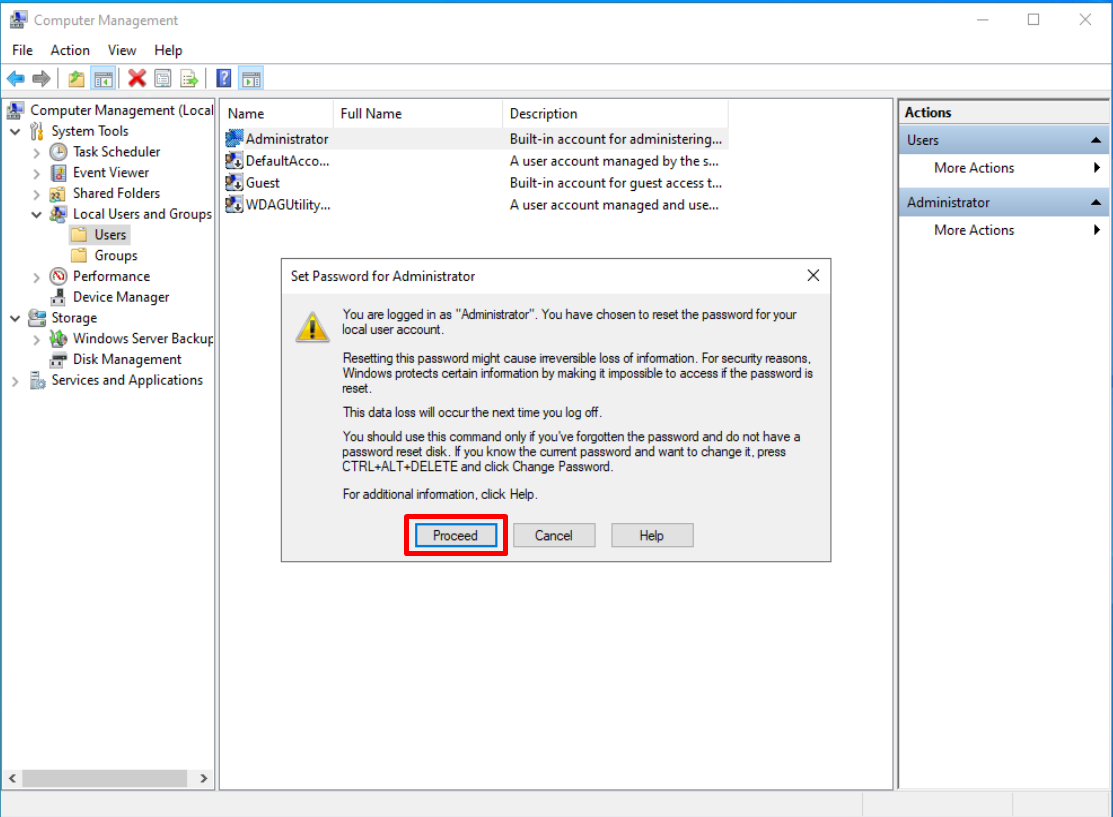Expand the Performance tree node
1113x817 pixels.
[x=36, y=278]
